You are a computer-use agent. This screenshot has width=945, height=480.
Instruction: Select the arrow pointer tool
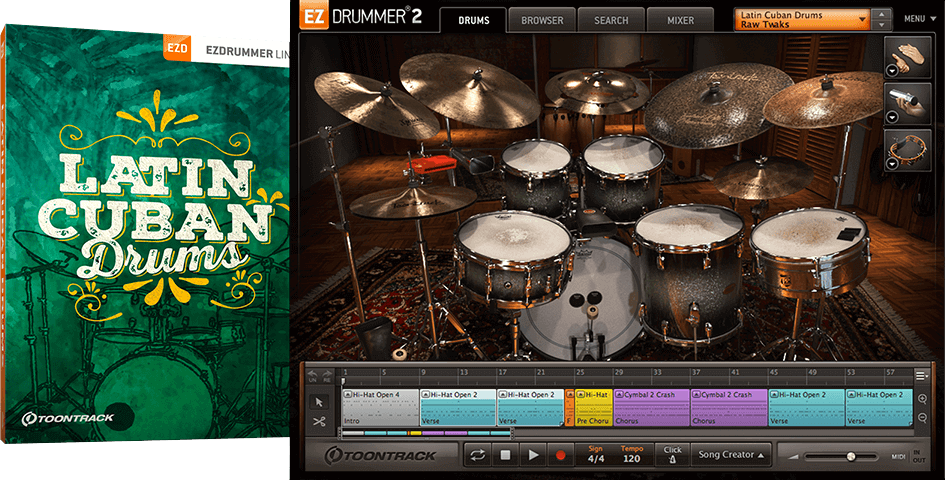[319, 402]
